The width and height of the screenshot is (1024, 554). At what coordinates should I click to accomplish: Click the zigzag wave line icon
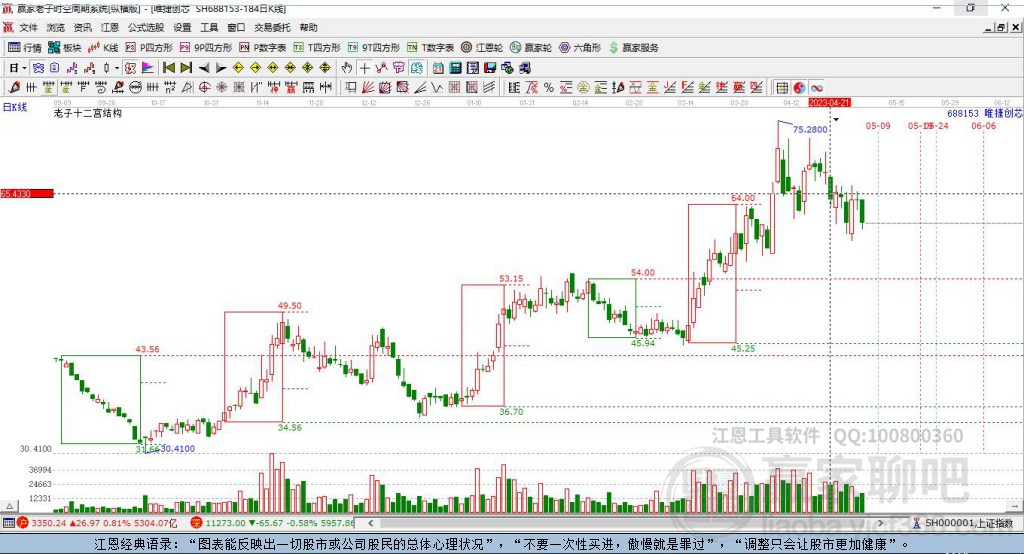(437, 88)
